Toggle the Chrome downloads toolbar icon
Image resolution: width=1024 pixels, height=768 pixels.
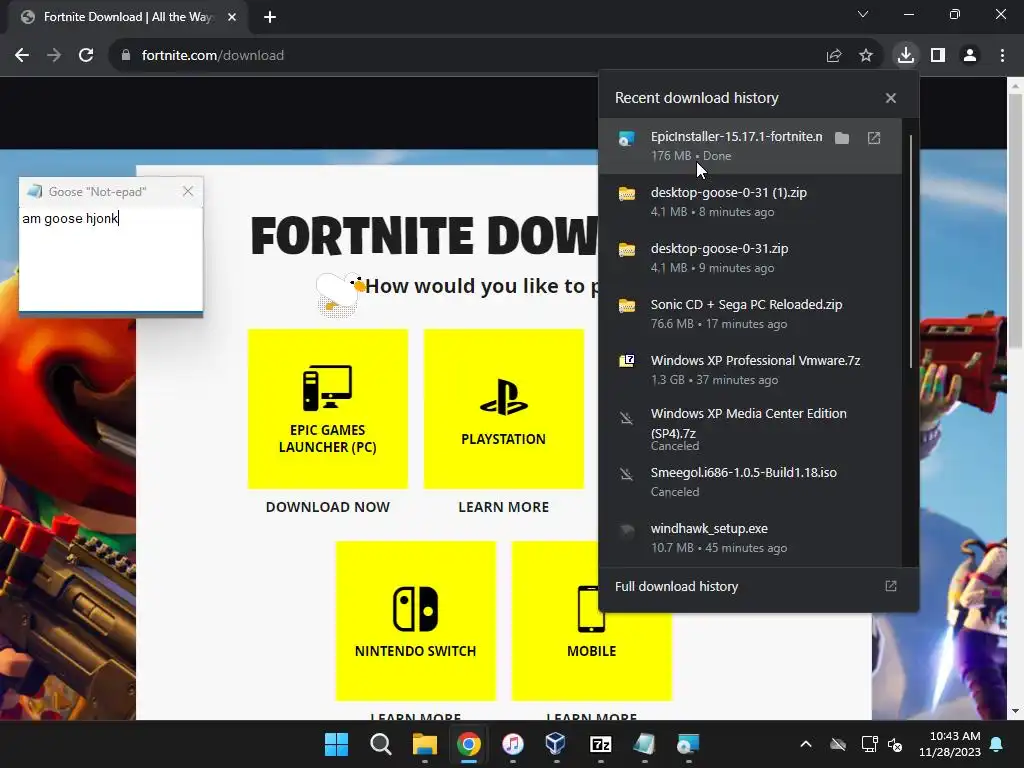click(x=906, y=55)
